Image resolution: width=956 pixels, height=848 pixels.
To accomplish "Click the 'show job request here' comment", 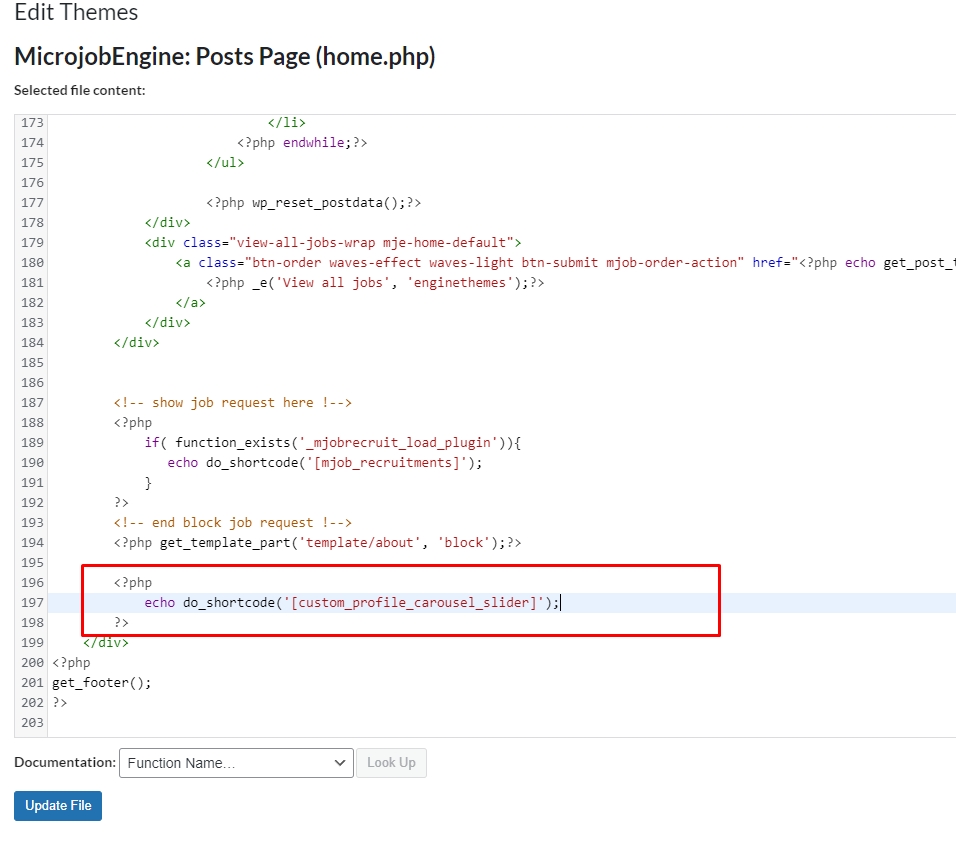I will click(232, 403).
